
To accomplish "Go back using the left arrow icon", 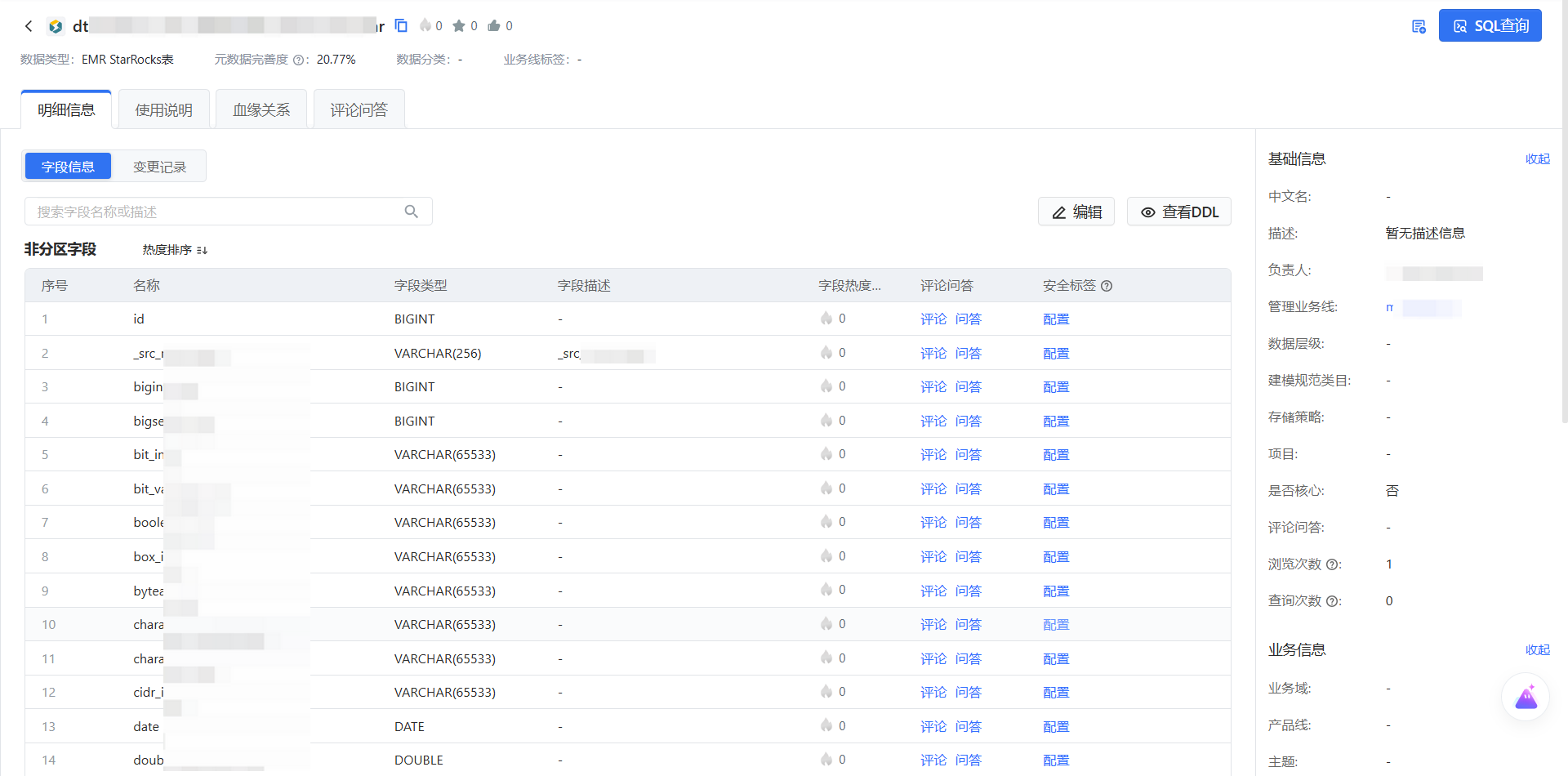I will tap(29, 26).
